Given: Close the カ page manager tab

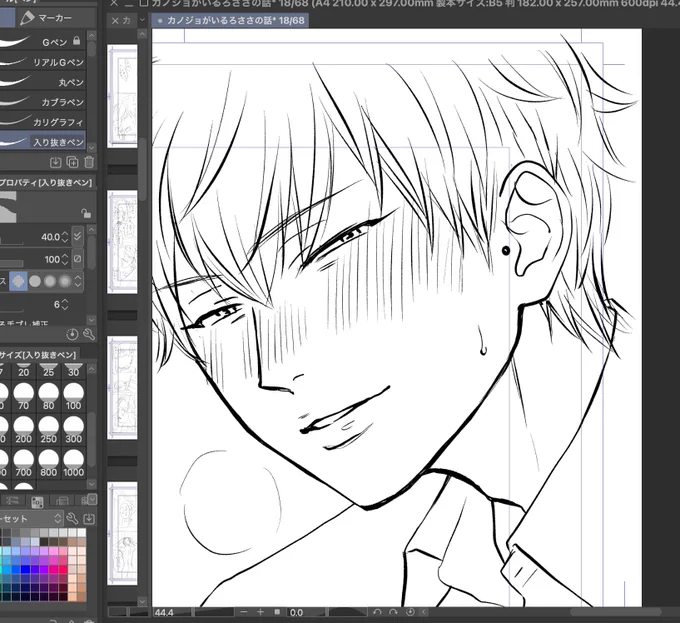Looking at the screenshot, I should click(x=115, y=20).
